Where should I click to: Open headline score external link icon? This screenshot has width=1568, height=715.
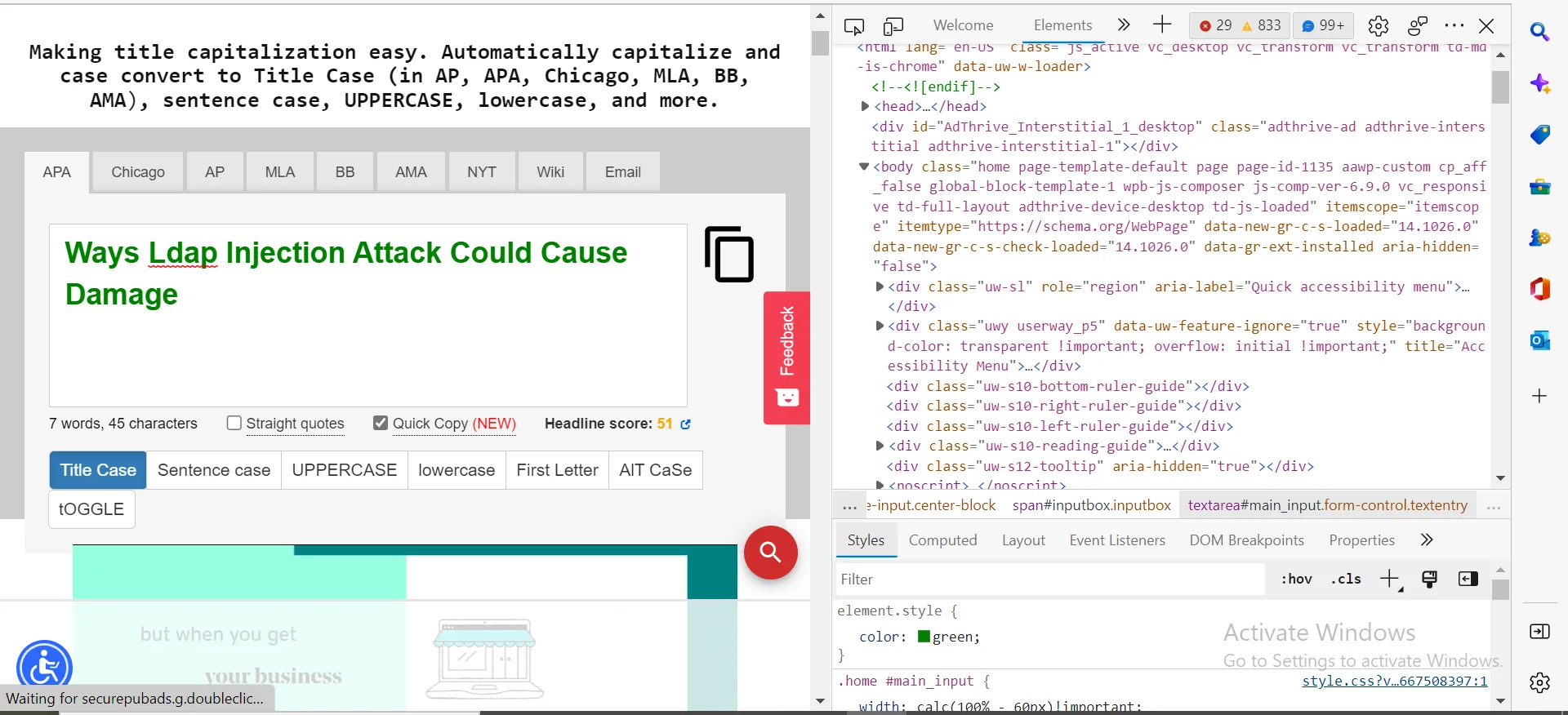tap(686, 424)
